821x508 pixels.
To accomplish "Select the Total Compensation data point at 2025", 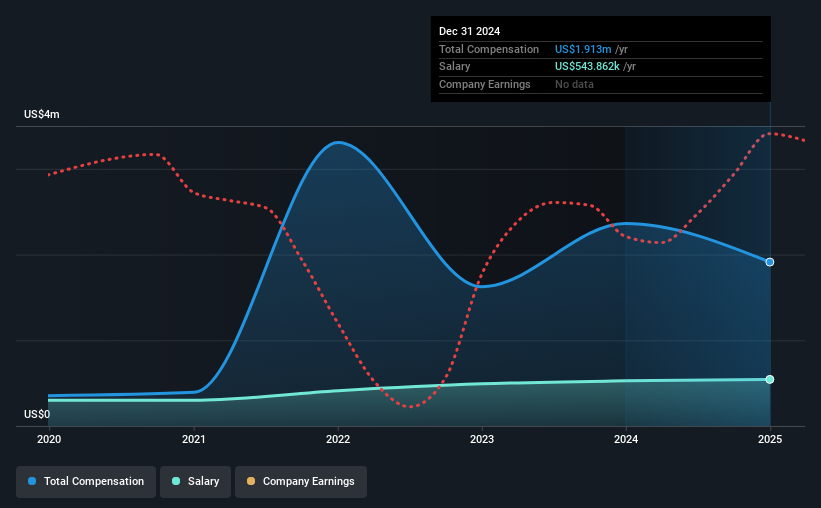I will [x=770, y=262].
